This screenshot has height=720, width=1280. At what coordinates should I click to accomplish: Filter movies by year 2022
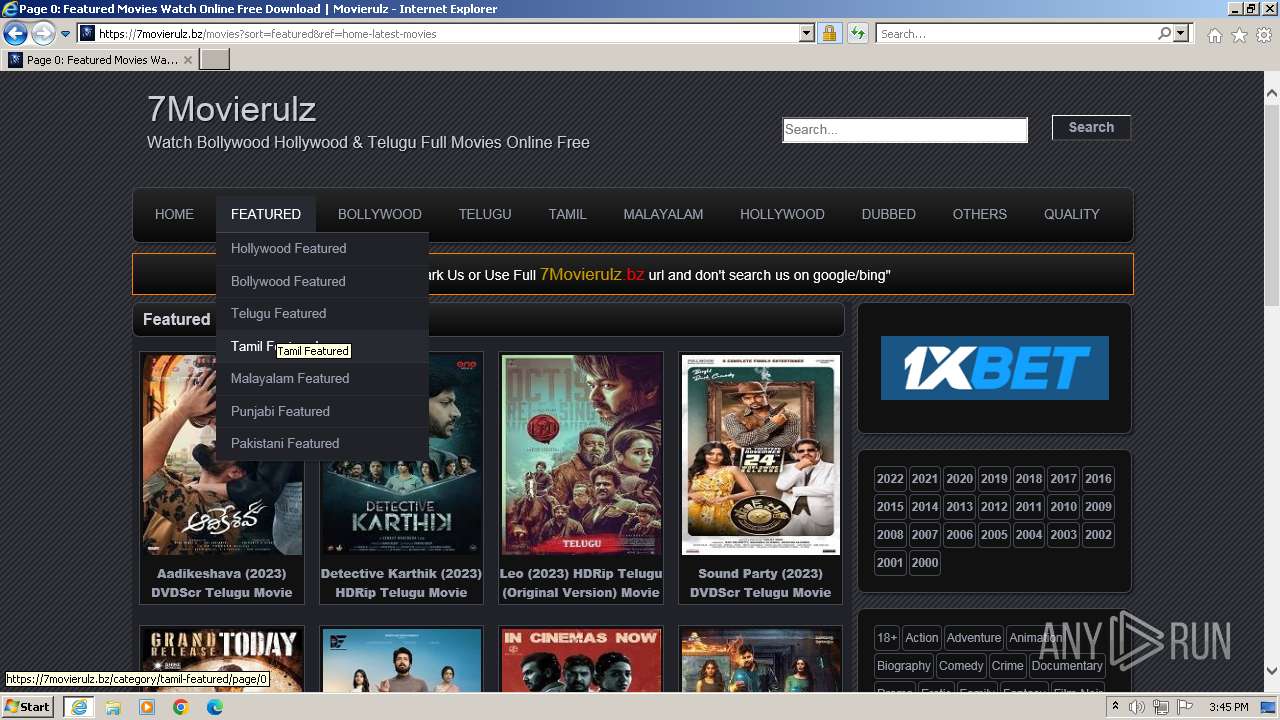[890, 478]
